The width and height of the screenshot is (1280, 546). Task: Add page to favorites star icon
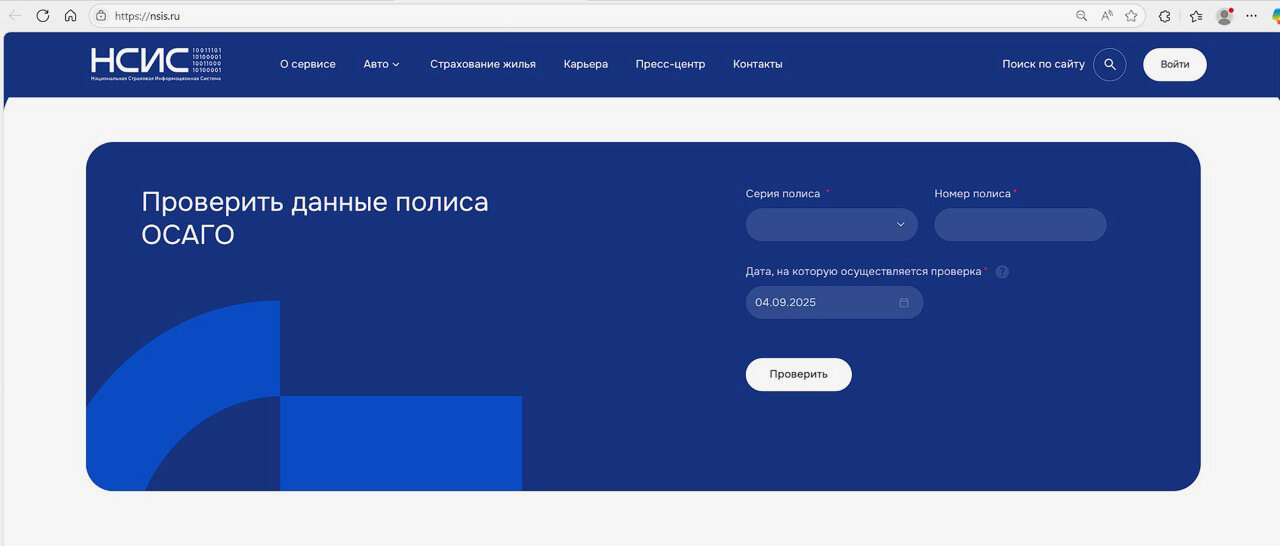tap(1131, 16)
